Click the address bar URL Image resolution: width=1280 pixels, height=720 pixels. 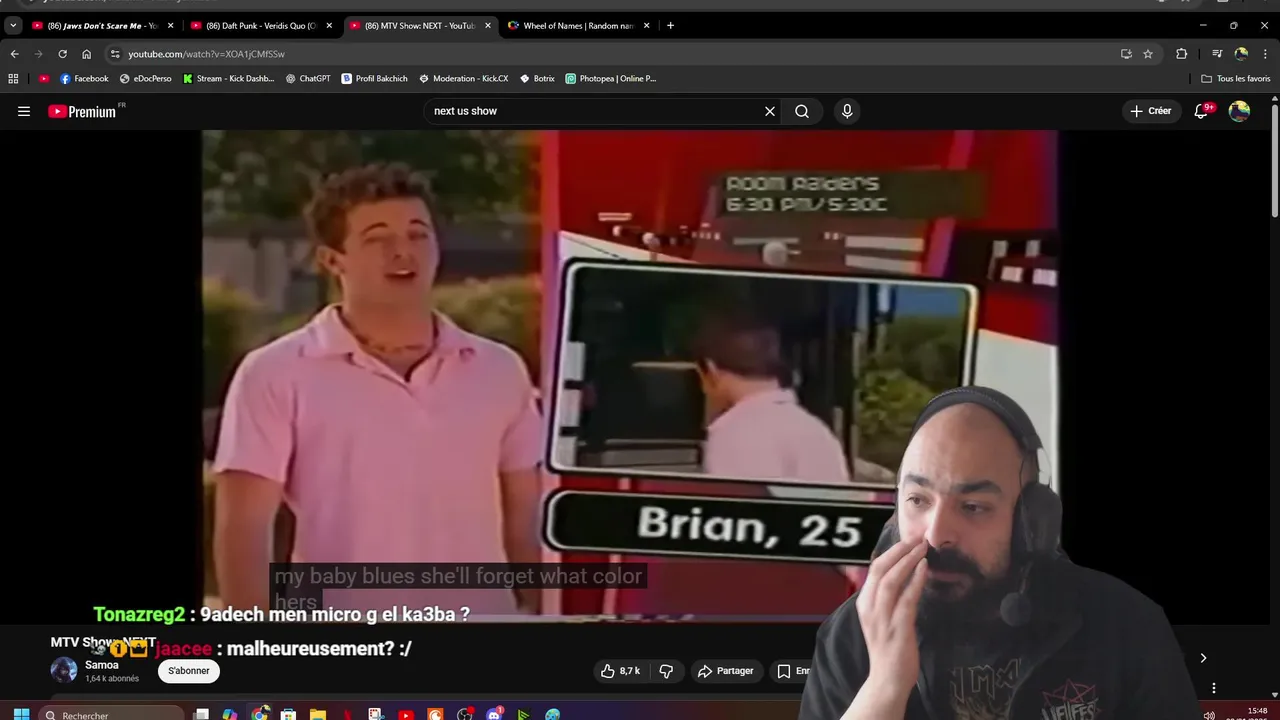(x=206, y=54)
